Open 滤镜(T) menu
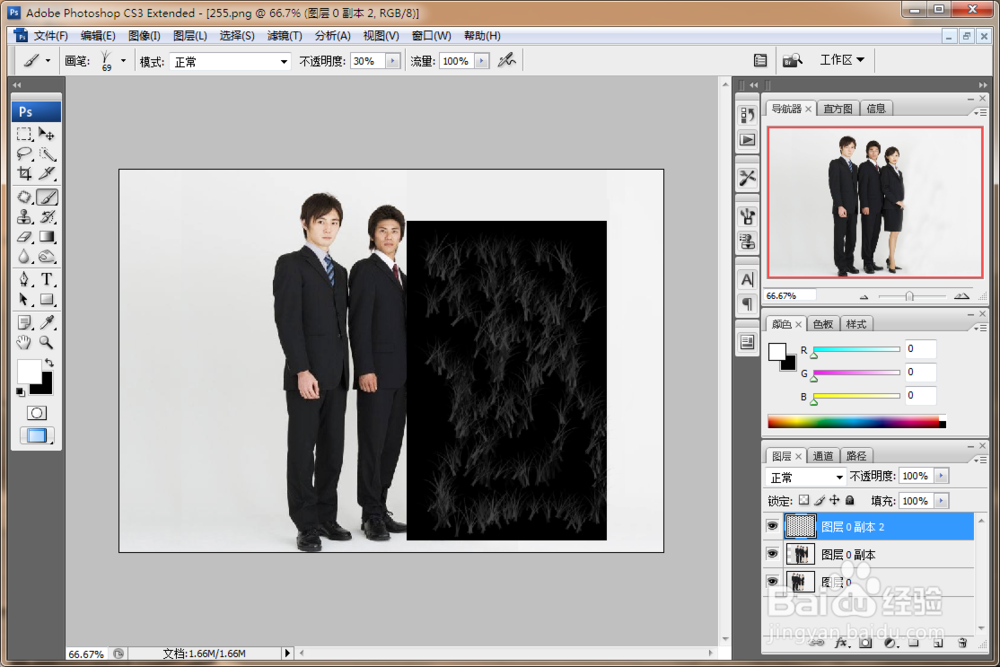This screenshot has width=1000, height=667. click(x=284, y=36)
